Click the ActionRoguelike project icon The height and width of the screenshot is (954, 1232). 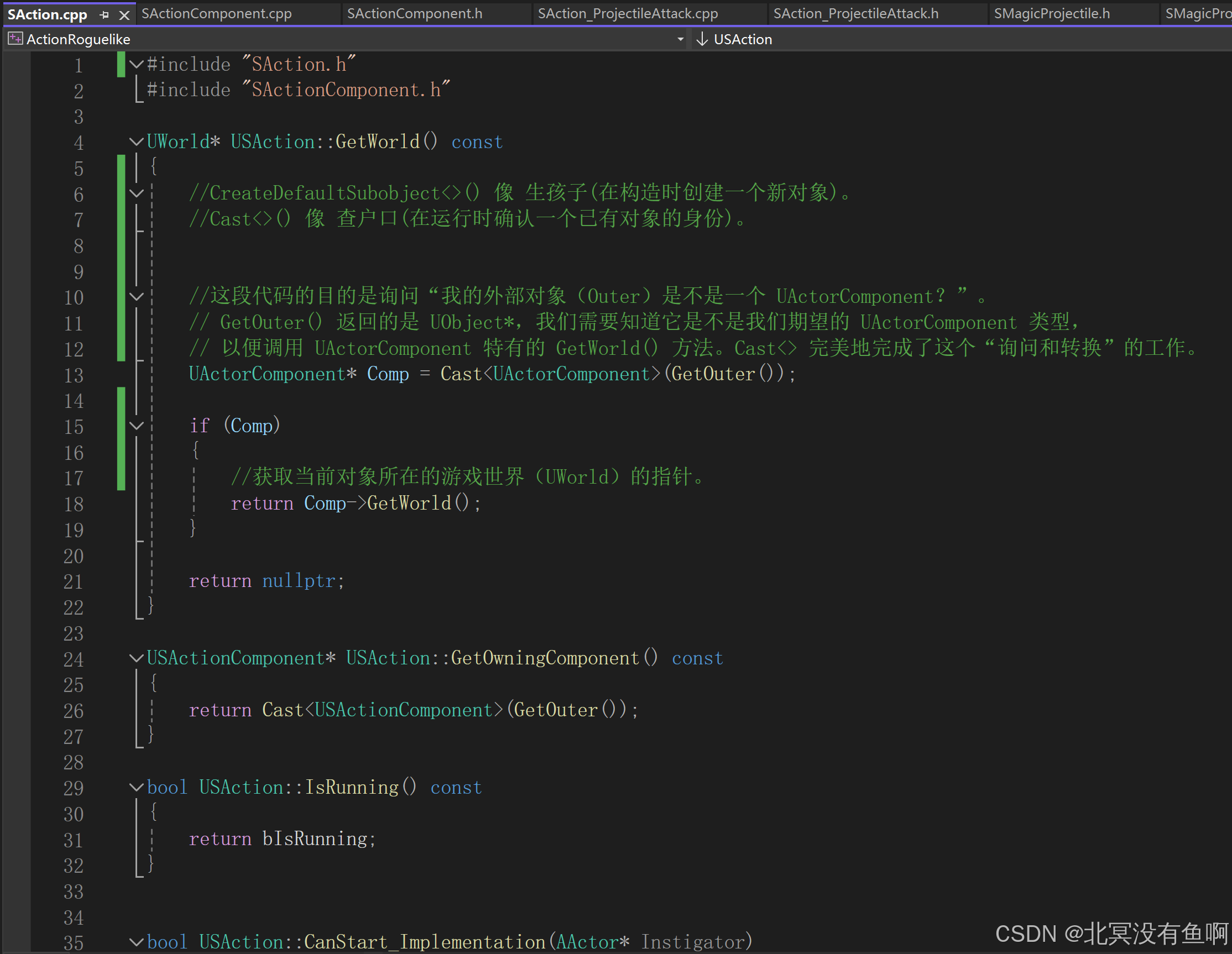(15, 39)
